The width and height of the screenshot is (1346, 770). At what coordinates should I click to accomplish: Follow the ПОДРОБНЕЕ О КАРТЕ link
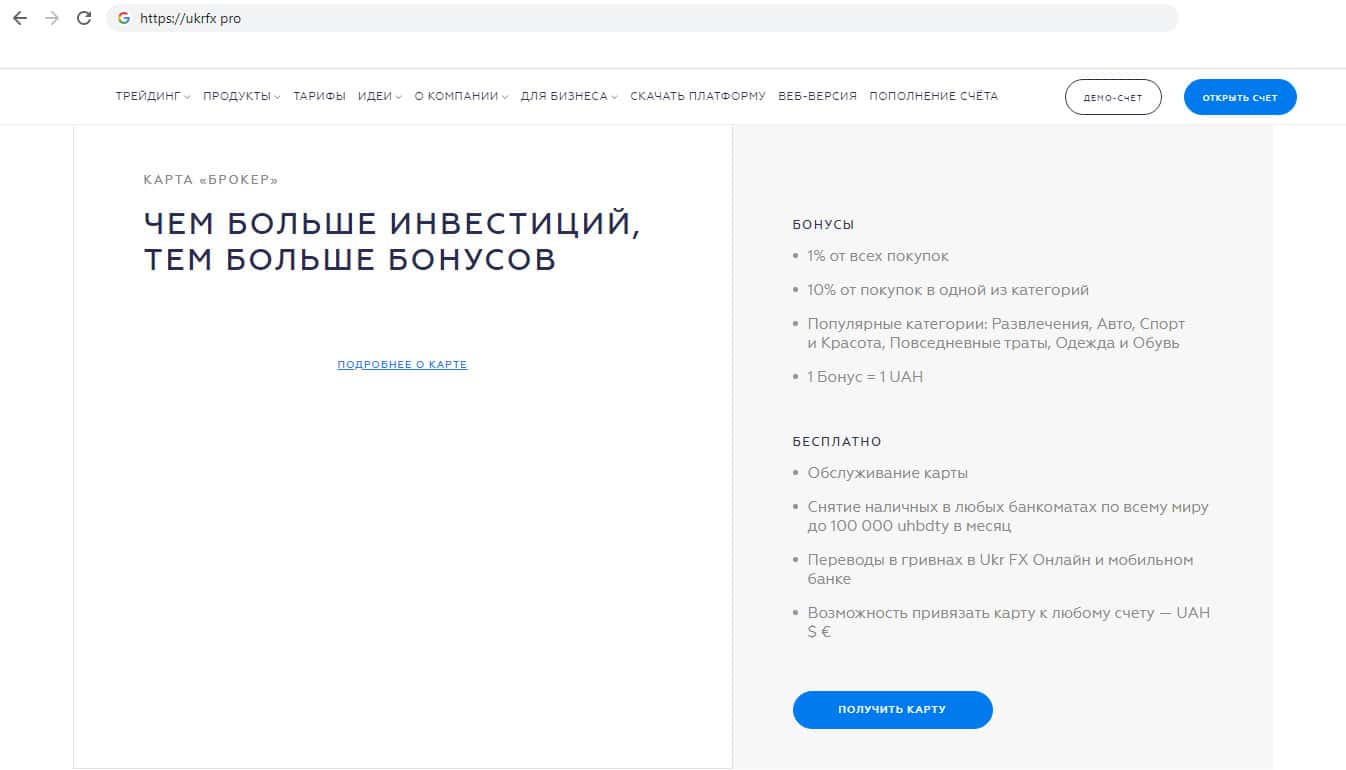coord(402,365)
